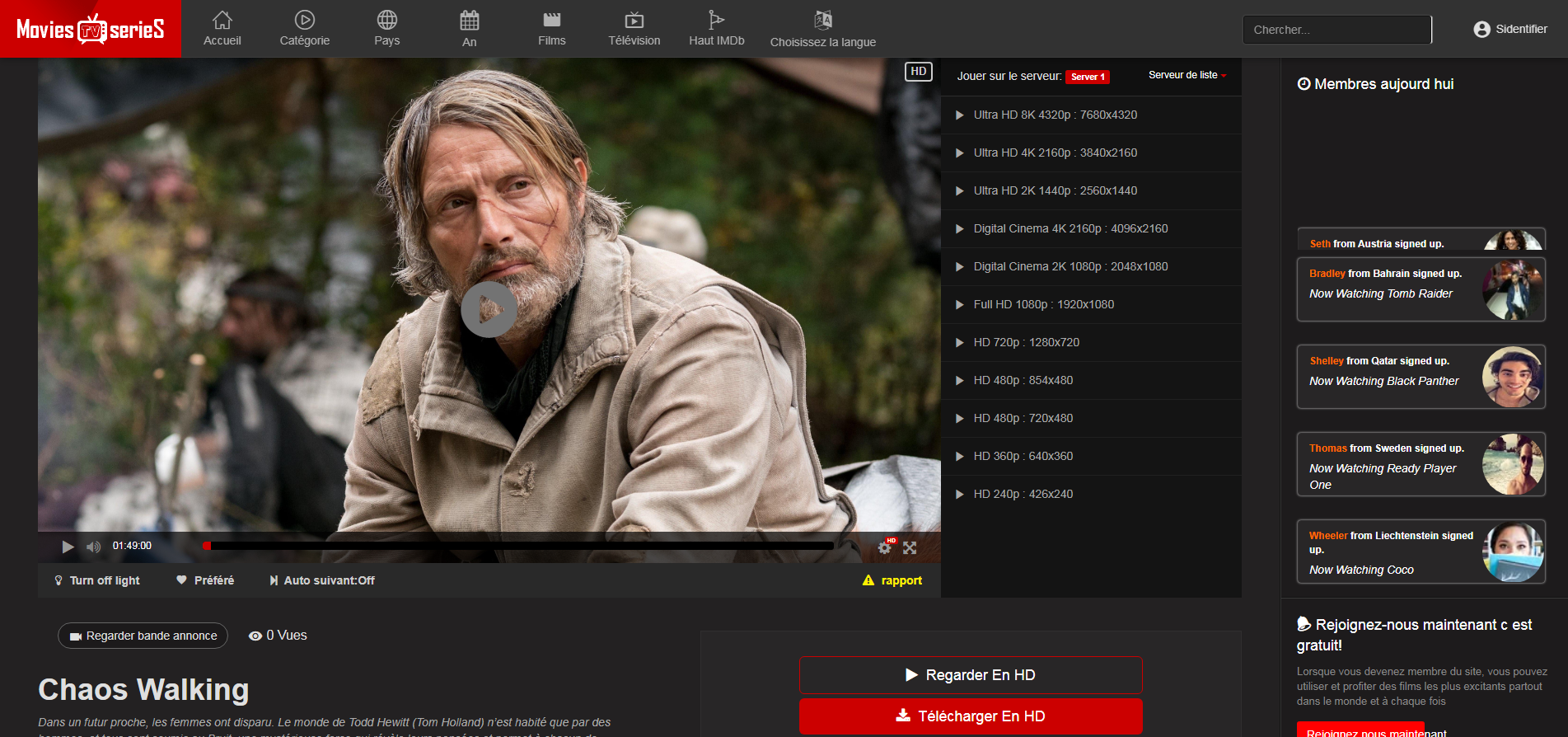Click the Chaos Walking title

(143, 689)
